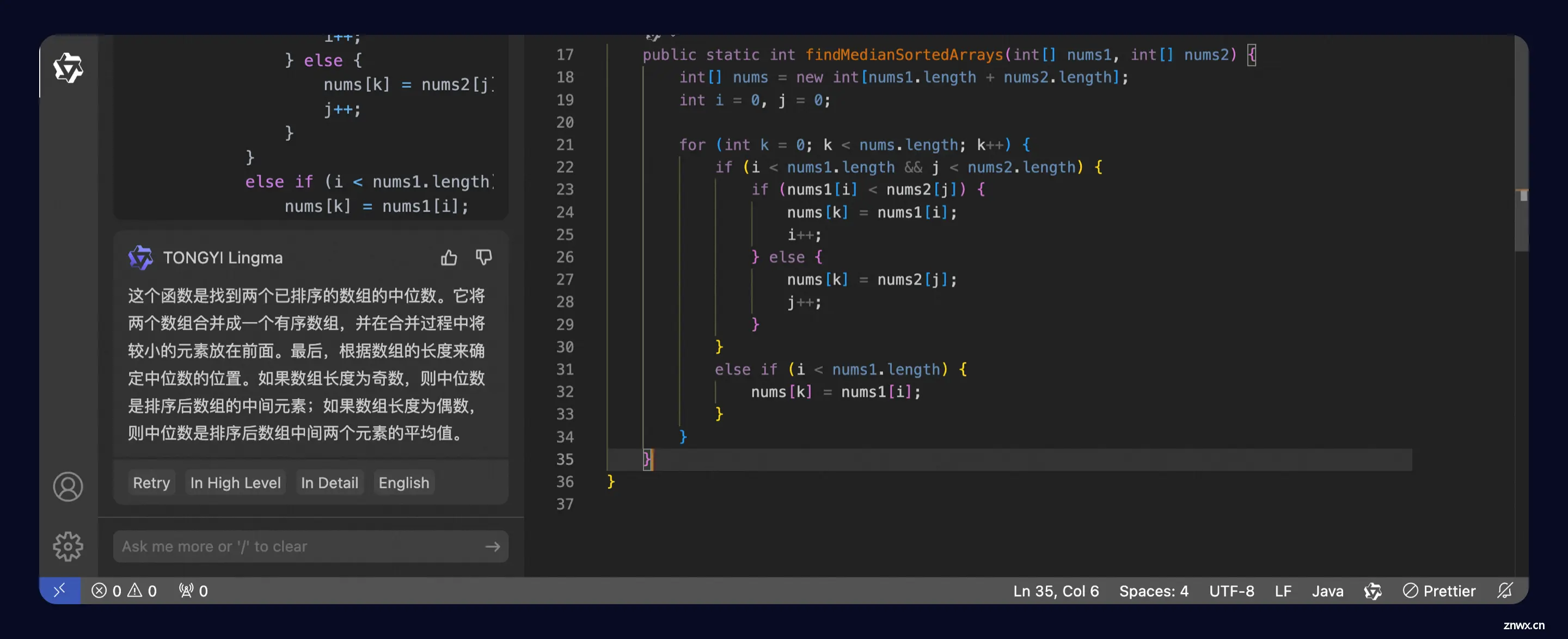1568x639 pixels.
Task: Open the Accounts icon in the activity bar
Action: [68, 486]
